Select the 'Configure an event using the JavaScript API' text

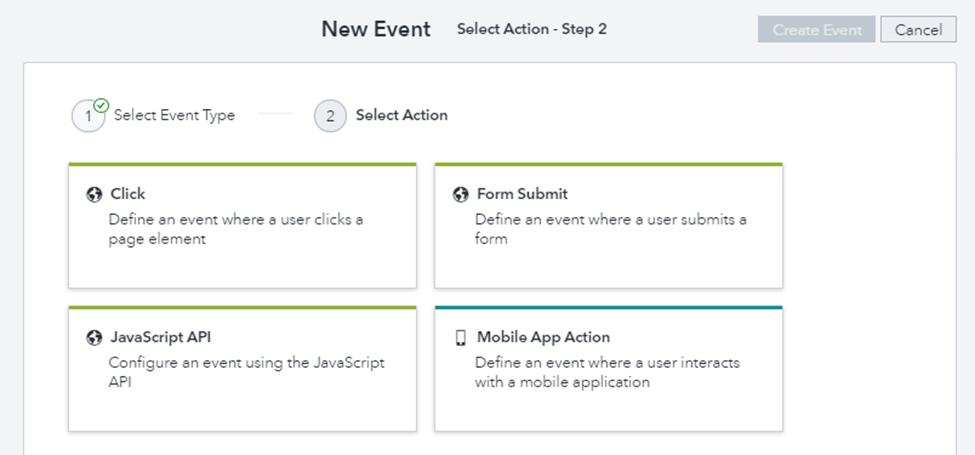(x=246, y=372)
